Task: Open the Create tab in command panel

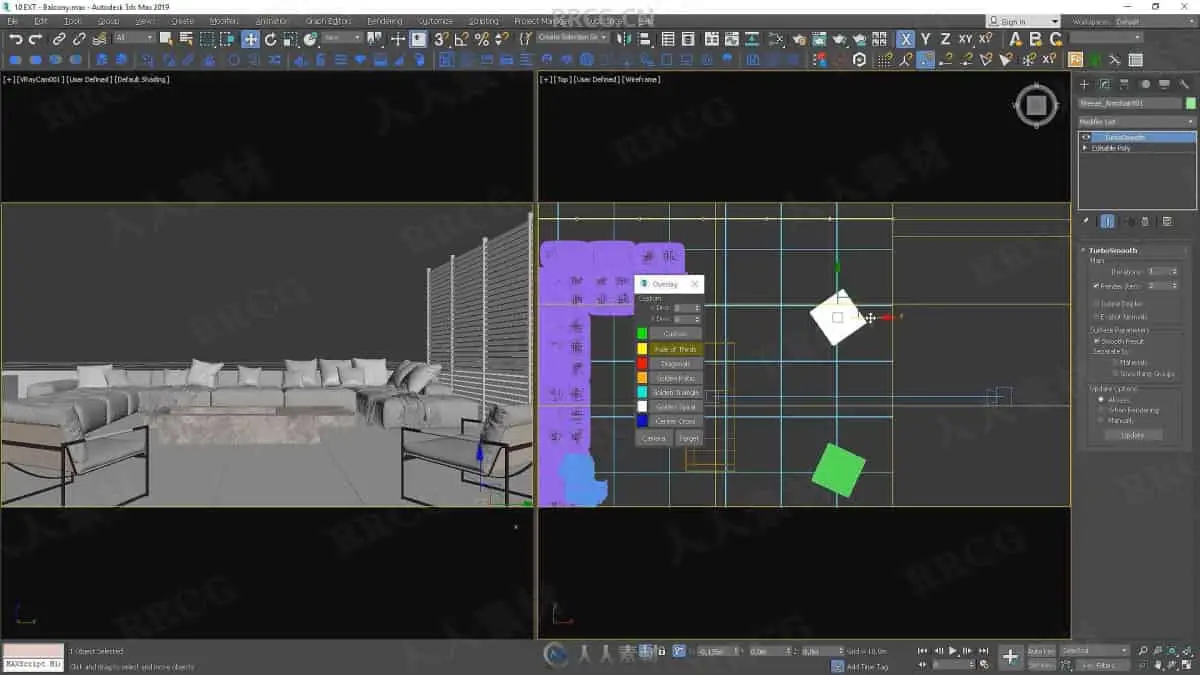Action: pos(1084,84)
